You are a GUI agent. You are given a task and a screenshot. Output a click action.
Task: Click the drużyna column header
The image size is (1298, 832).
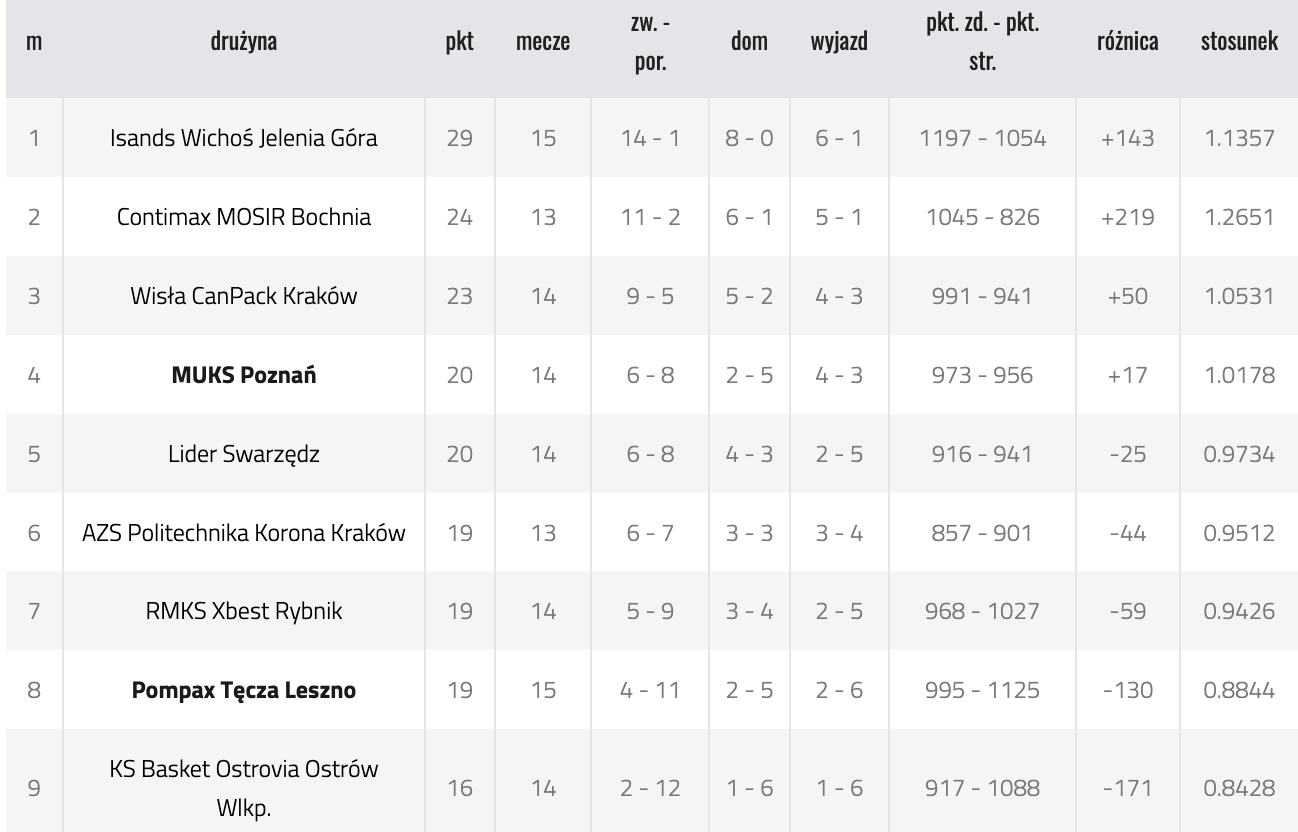coord(244,42)
